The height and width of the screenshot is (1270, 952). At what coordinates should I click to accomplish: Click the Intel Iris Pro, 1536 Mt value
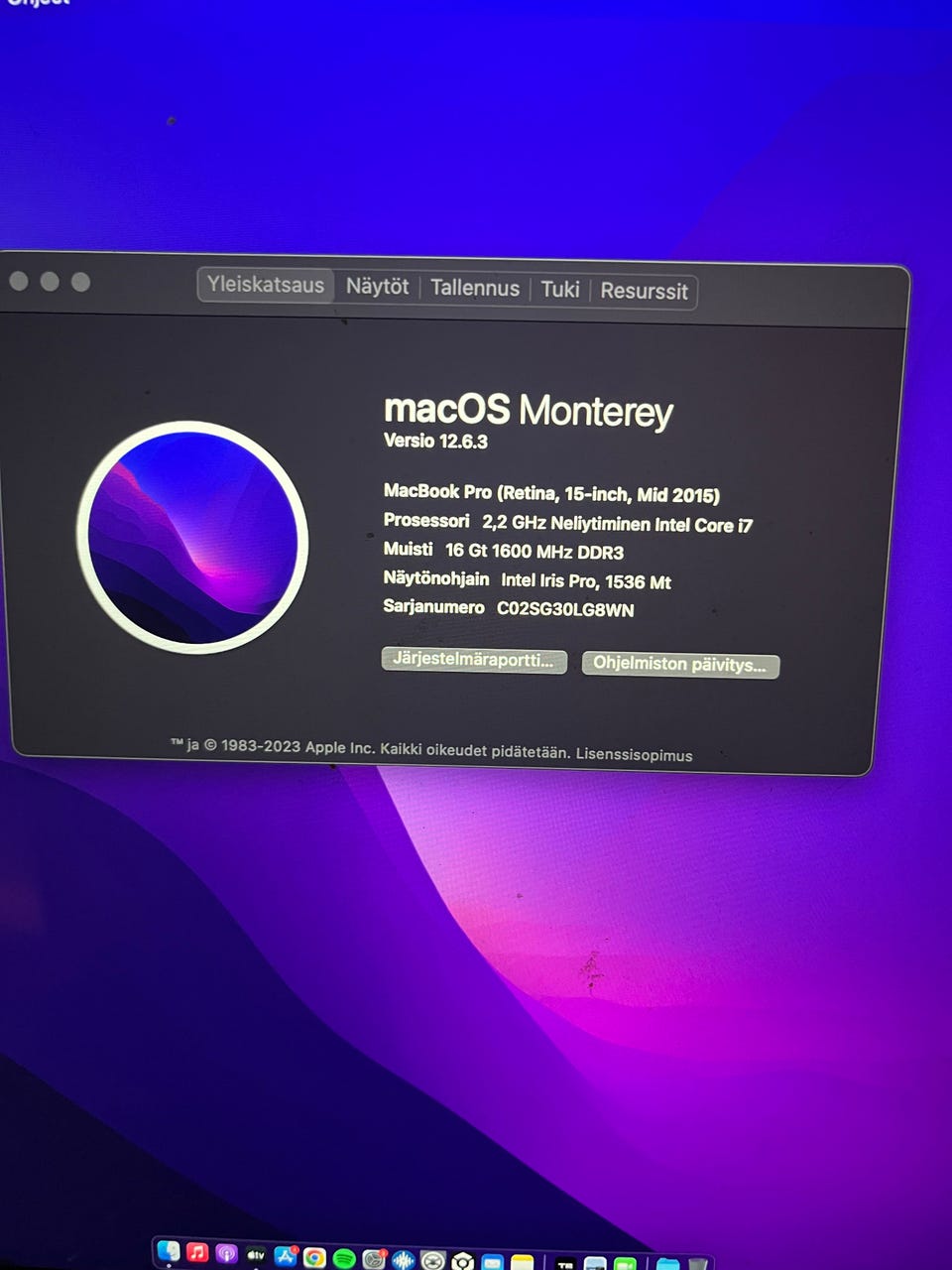pos(586,581)
